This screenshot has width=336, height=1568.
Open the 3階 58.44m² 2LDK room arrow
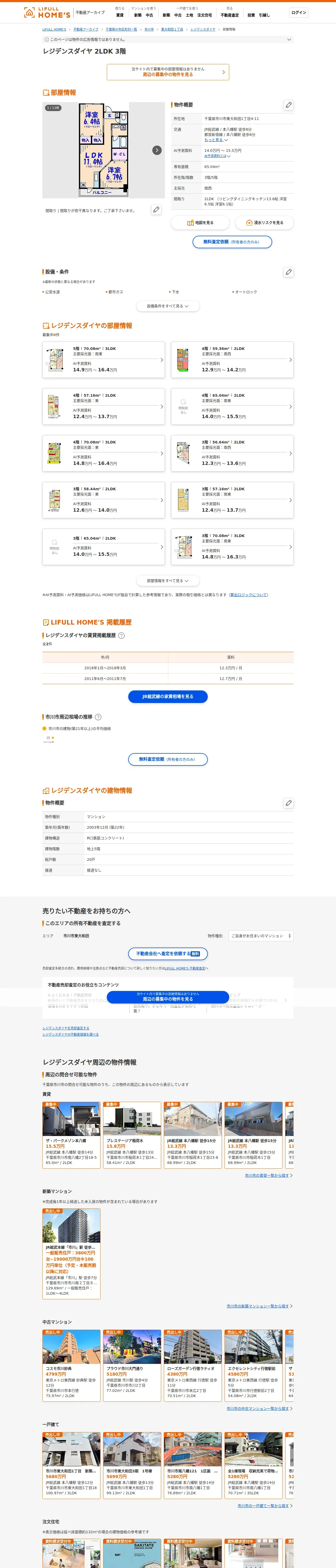tap(162, 500)
